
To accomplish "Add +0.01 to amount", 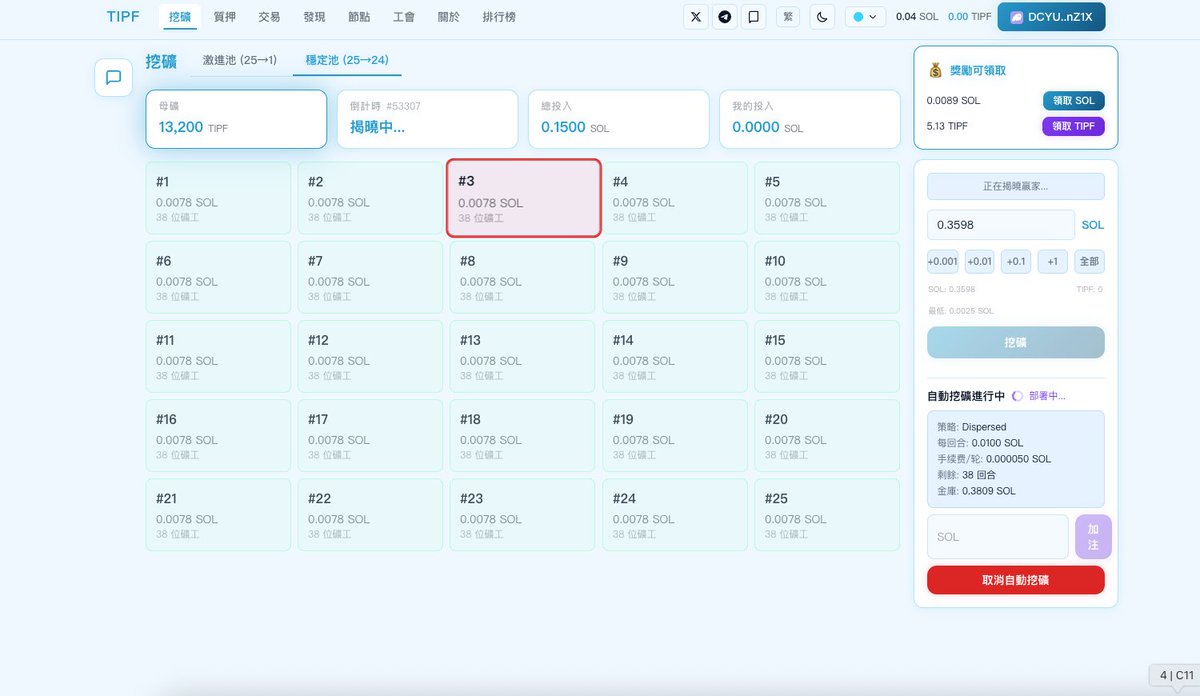I will [979, 261].
